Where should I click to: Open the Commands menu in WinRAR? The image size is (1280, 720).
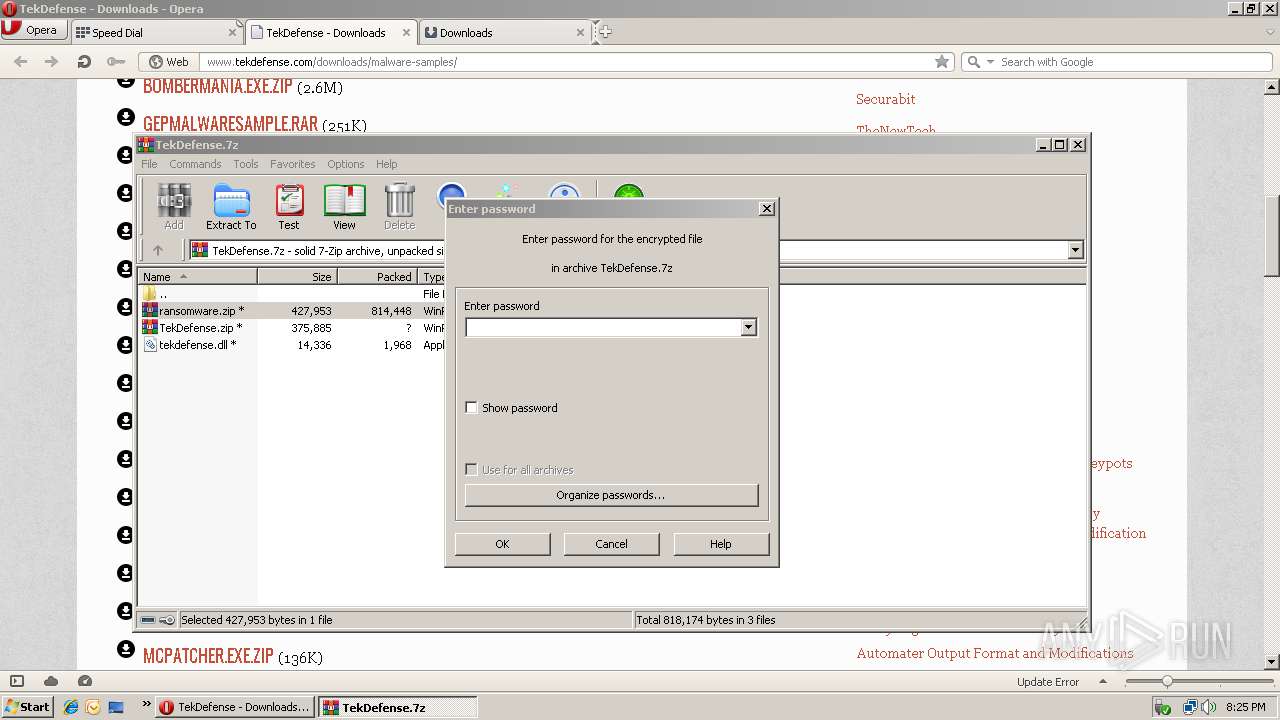click(195, 164)
